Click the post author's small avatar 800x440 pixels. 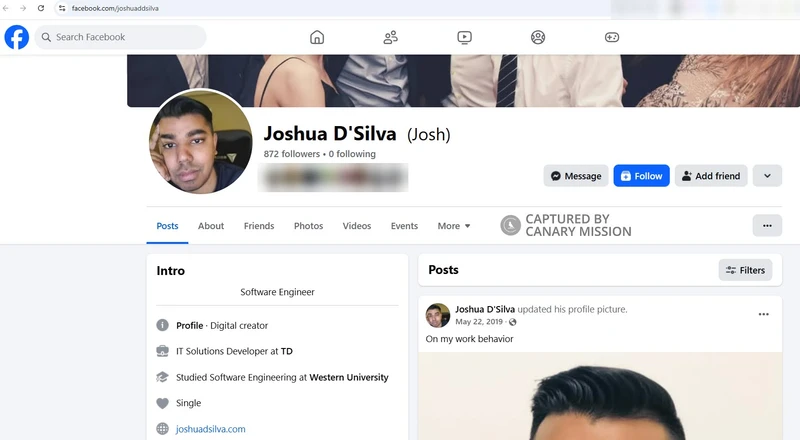438,315
